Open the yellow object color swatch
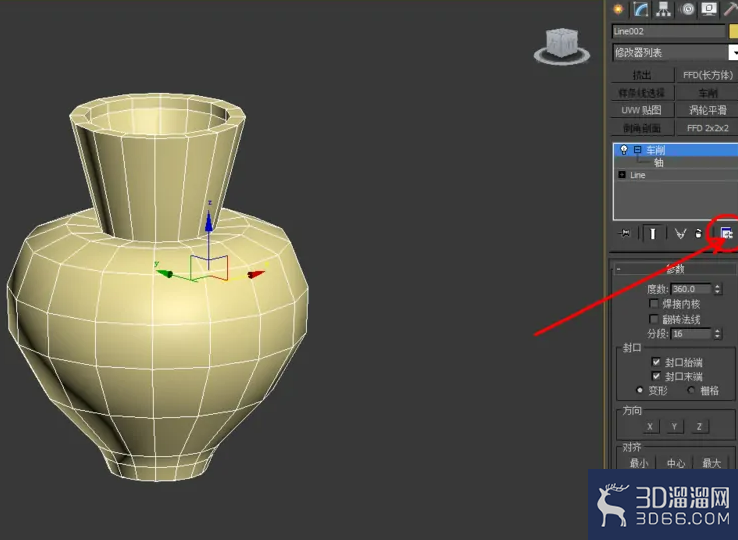Screen dimensions: 738x540 click(733, 31)
